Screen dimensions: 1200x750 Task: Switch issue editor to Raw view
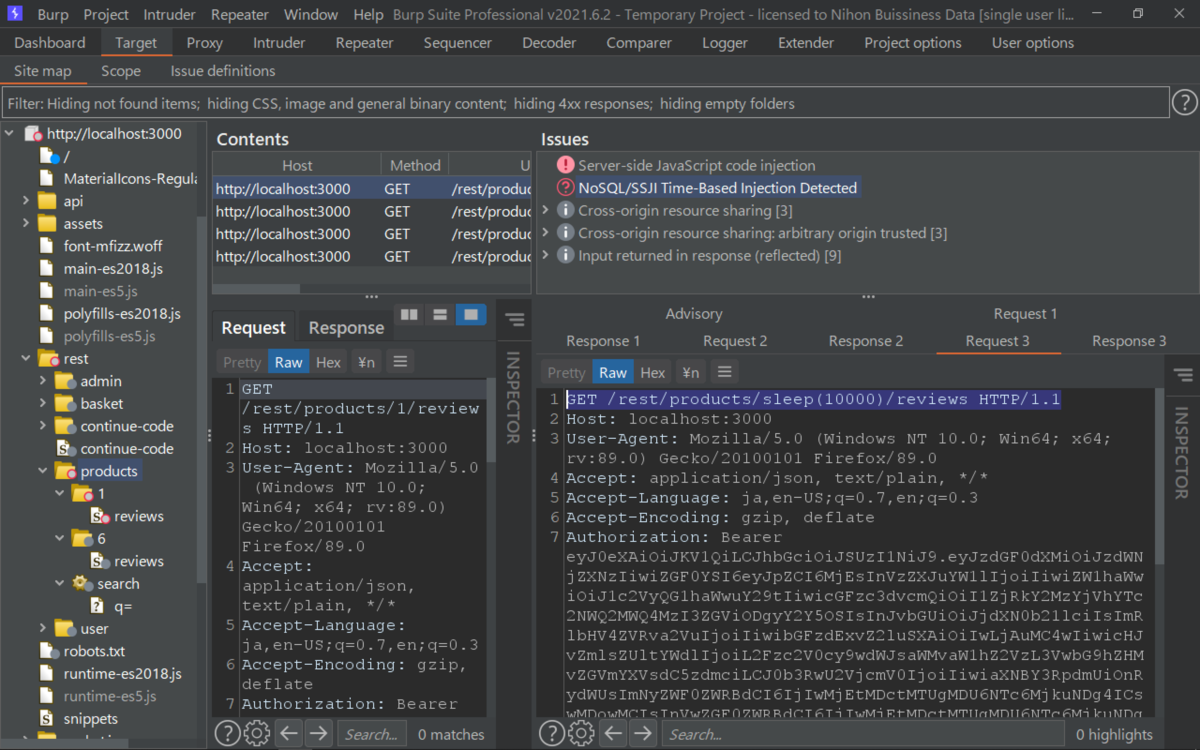coord(613,372)
